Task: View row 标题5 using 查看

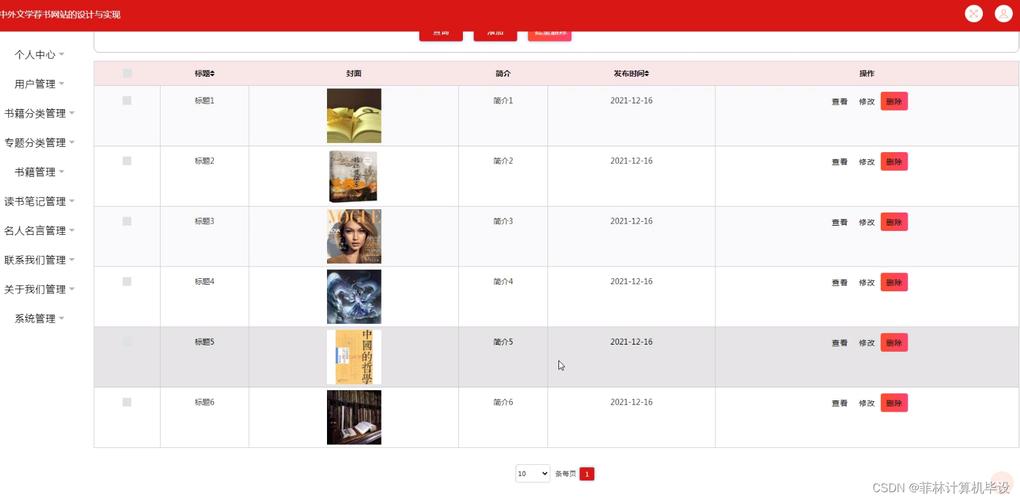Action: tap(839, 343)
